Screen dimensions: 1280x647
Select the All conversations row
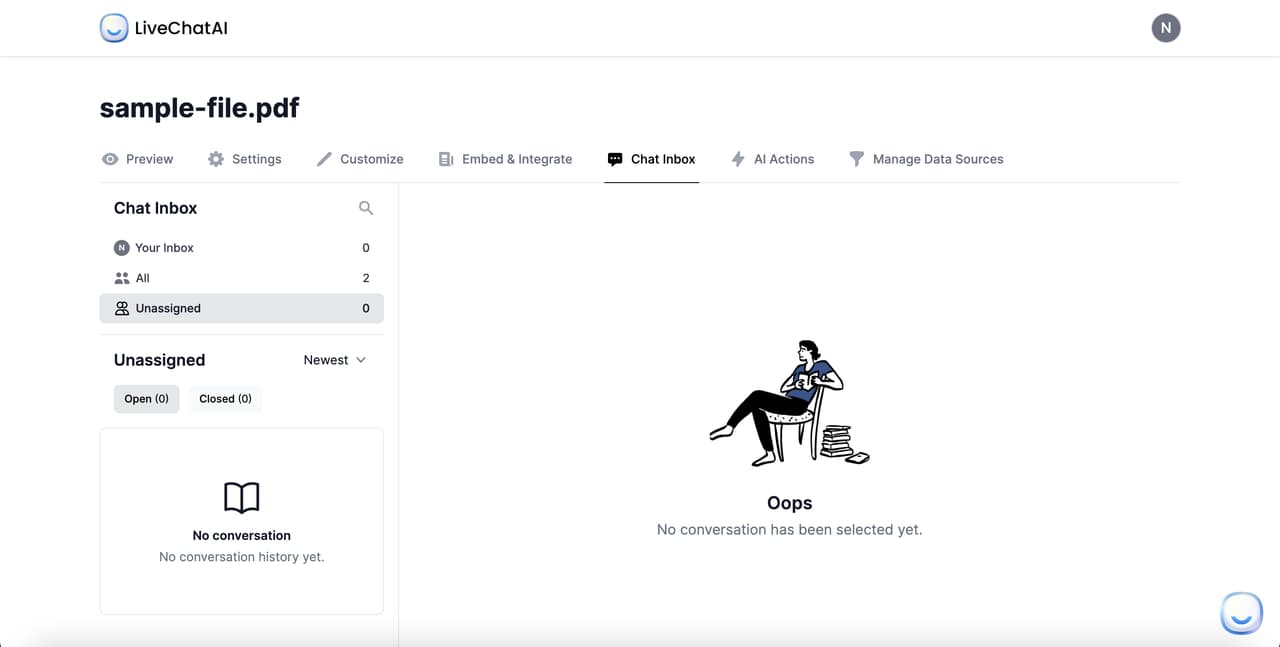coord(242,278)
